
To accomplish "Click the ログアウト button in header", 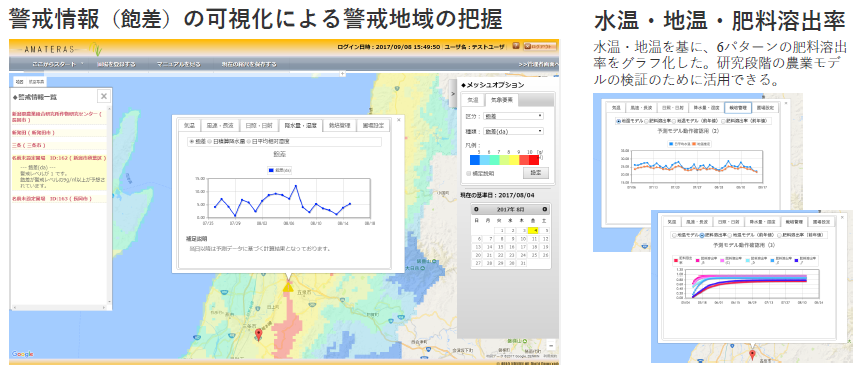I will coord(540,46).
